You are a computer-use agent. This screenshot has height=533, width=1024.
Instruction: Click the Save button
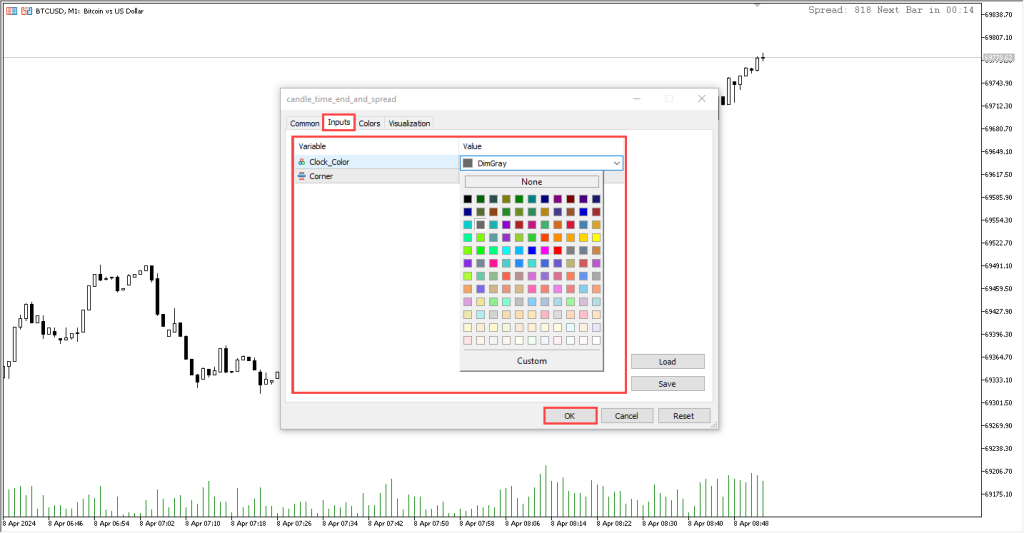tap(667, 384)
